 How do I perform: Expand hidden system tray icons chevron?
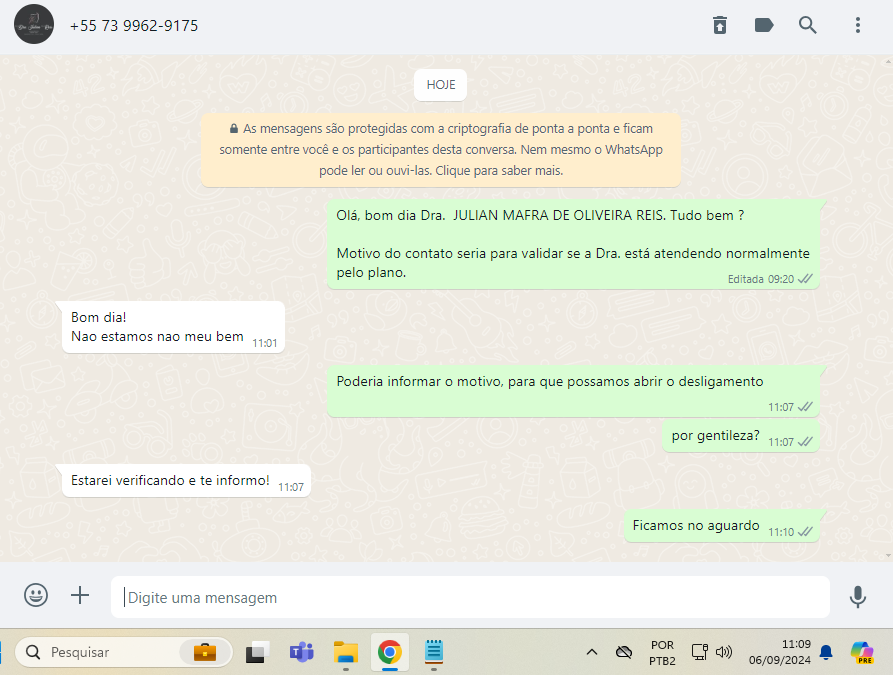[592, 653]
